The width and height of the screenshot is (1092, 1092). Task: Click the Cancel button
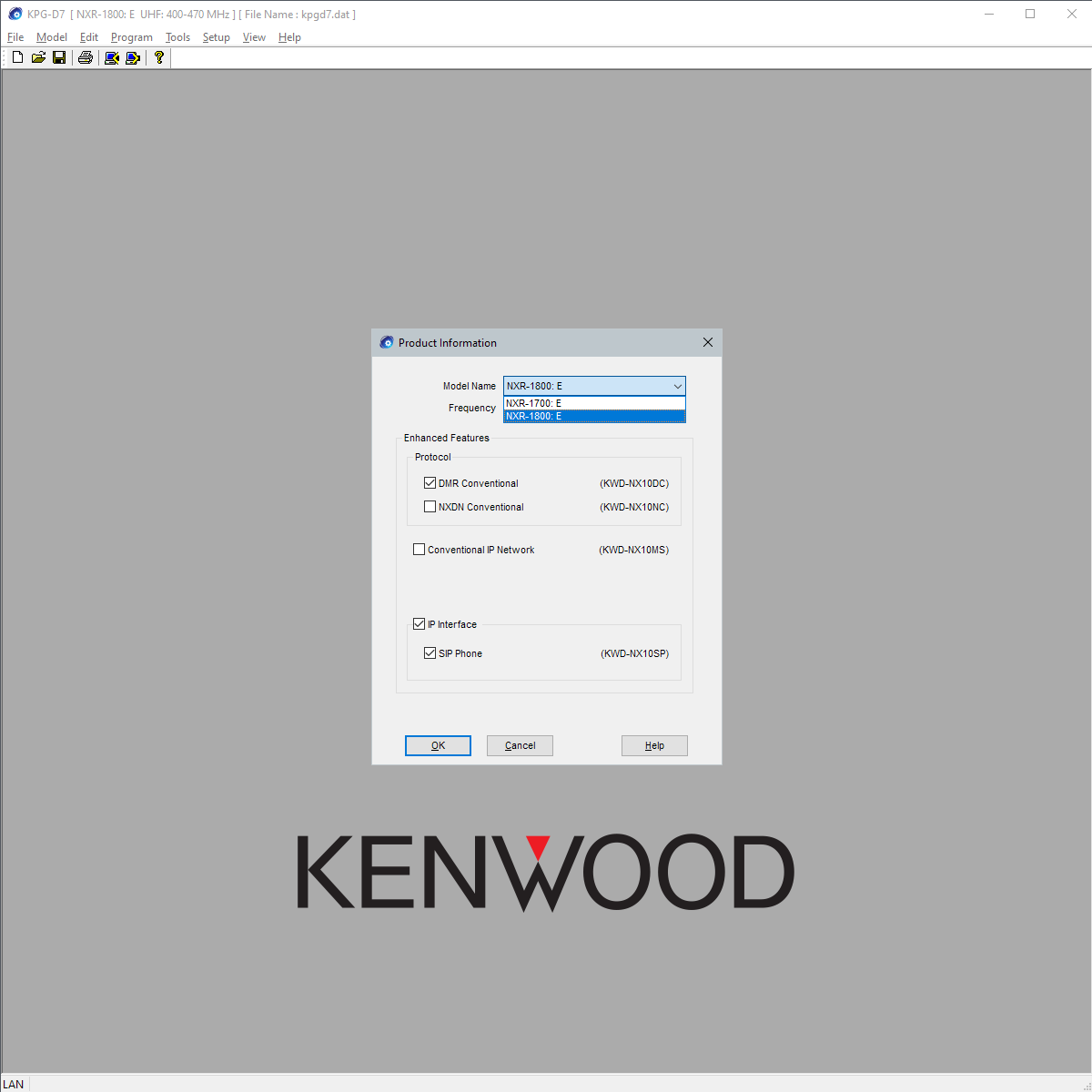520,745
